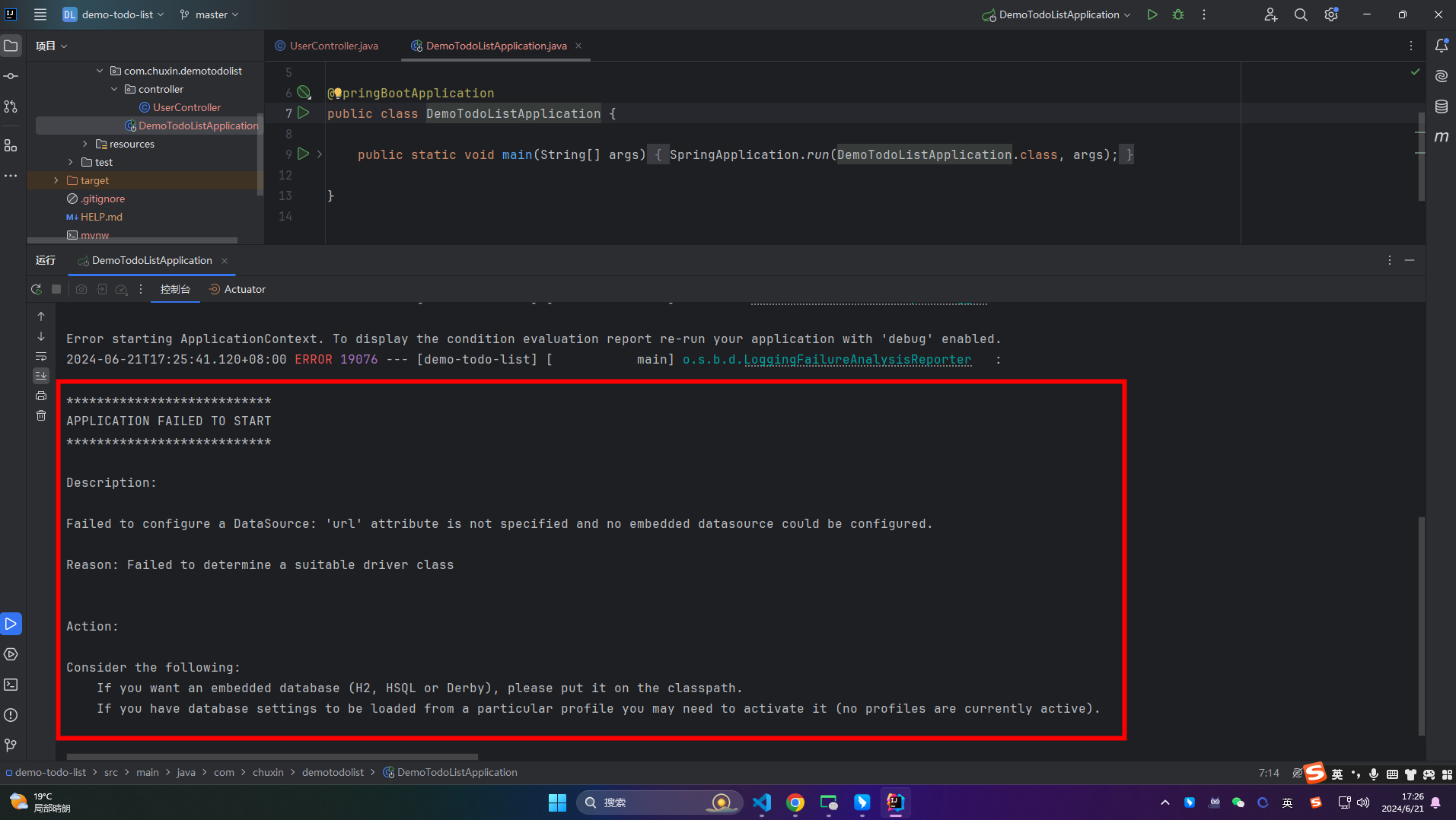Minimize the Run tool window panel
Image resolution: width=1456 pixels, height=820 pixels.
point(1410,260)
